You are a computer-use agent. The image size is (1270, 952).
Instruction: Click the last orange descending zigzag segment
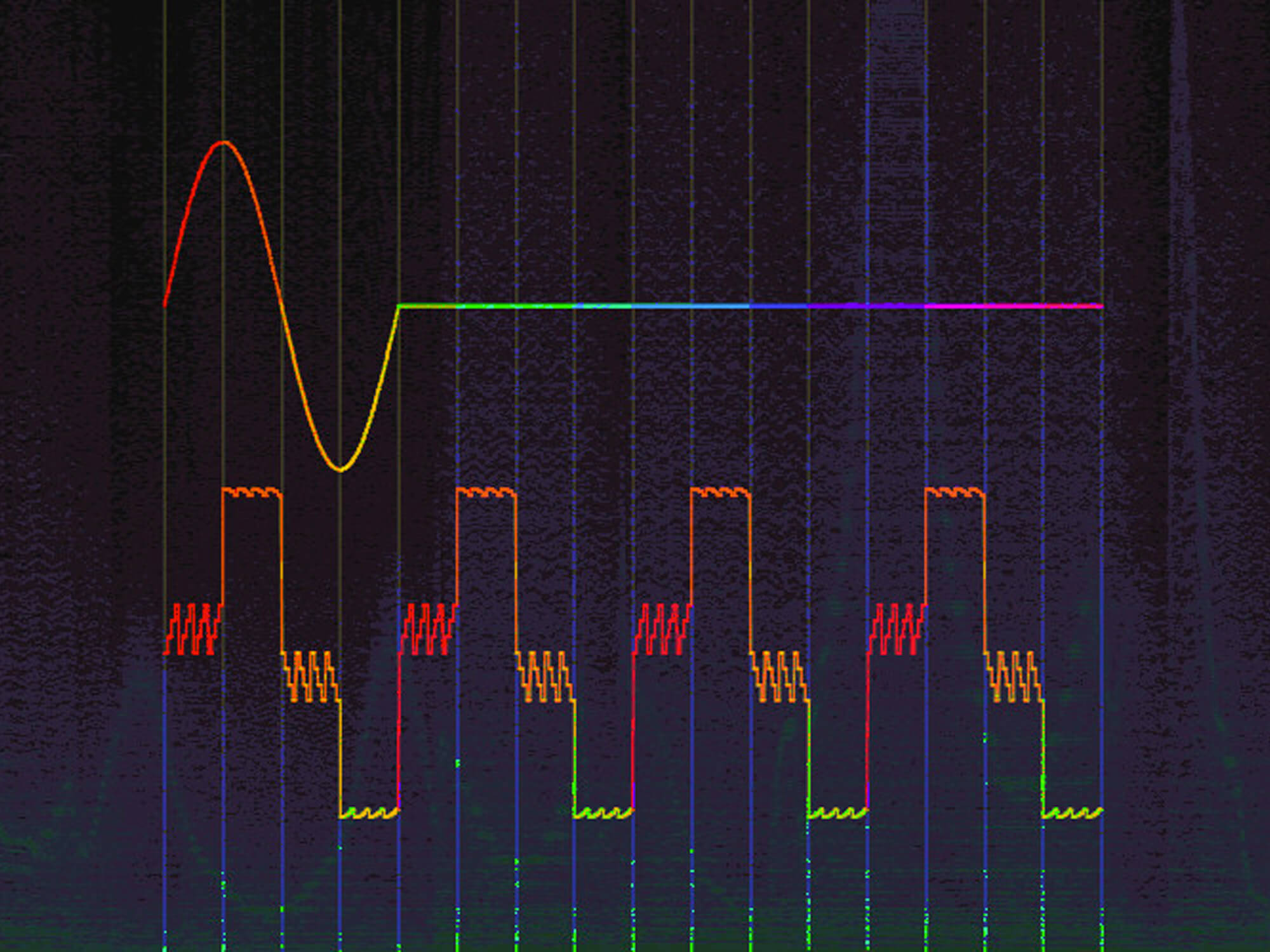(x=1014, y=677)
